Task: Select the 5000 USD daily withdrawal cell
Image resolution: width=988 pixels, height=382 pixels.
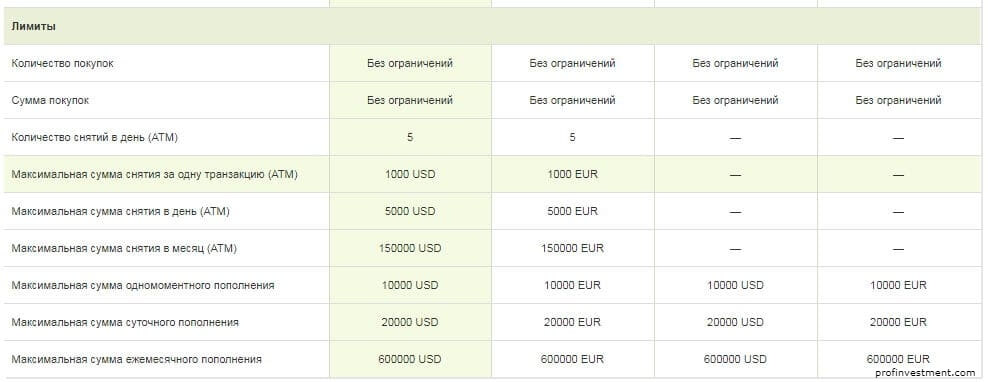Action: tap(410, 211)
